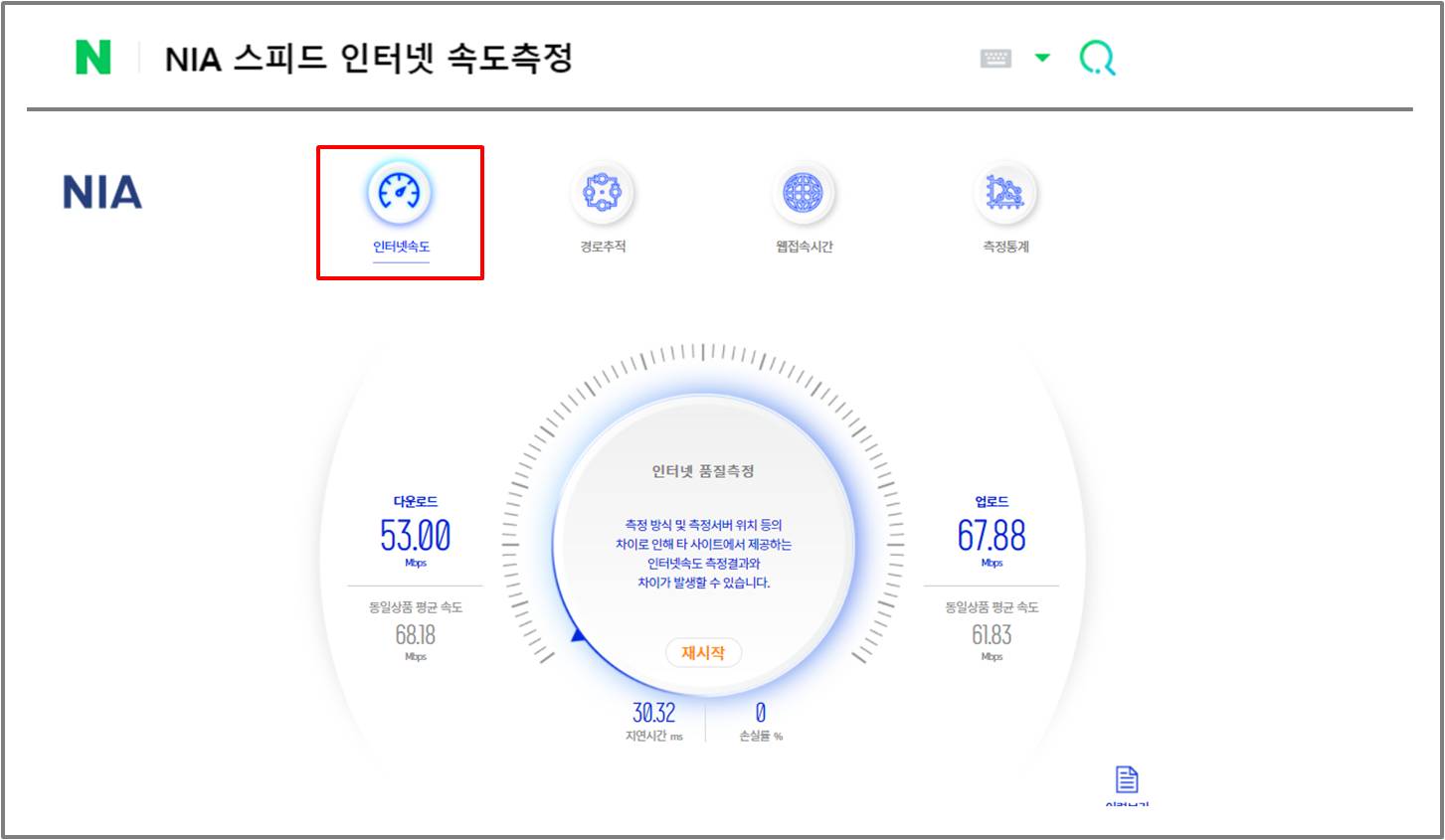
Task: Open the 웹접속시간 globe icon
Action: pos(804,192)
